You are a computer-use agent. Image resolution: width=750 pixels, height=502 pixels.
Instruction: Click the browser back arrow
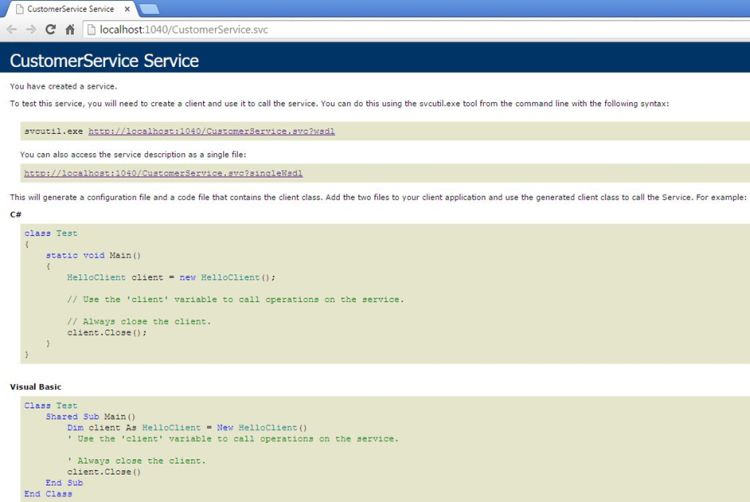[12, 30]
